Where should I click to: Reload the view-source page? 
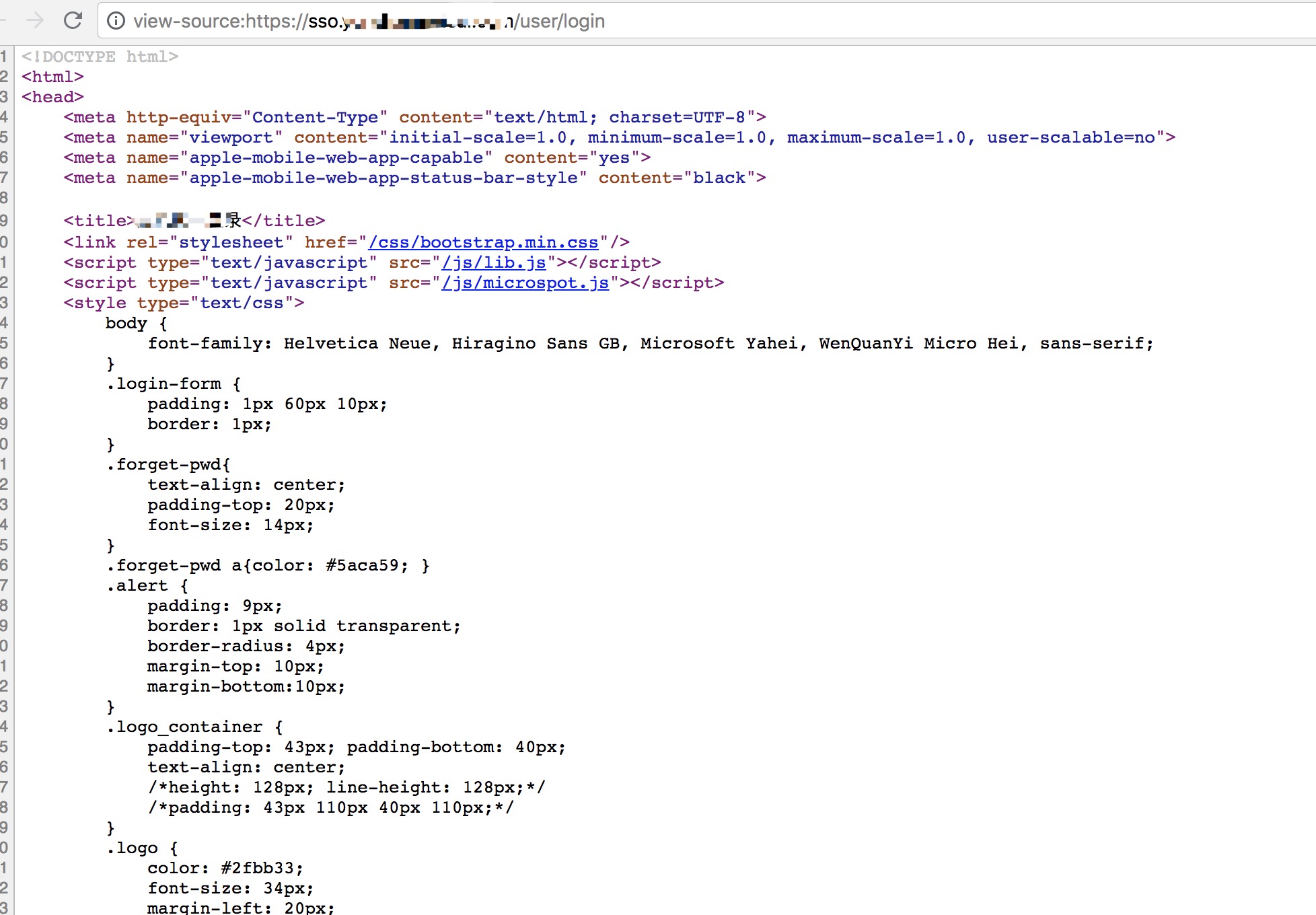coord(73,21)
